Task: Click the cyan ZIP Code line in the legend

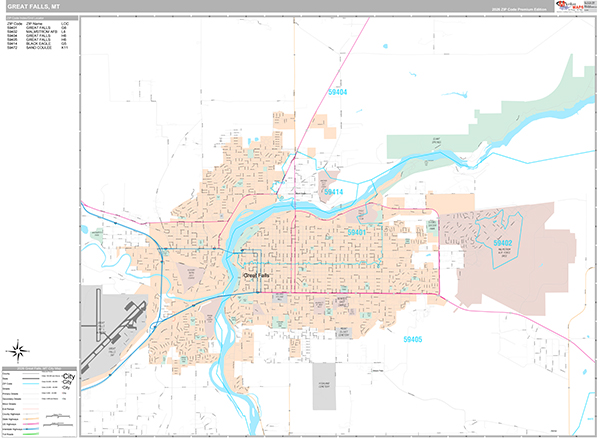Action: tap(31, 384)
